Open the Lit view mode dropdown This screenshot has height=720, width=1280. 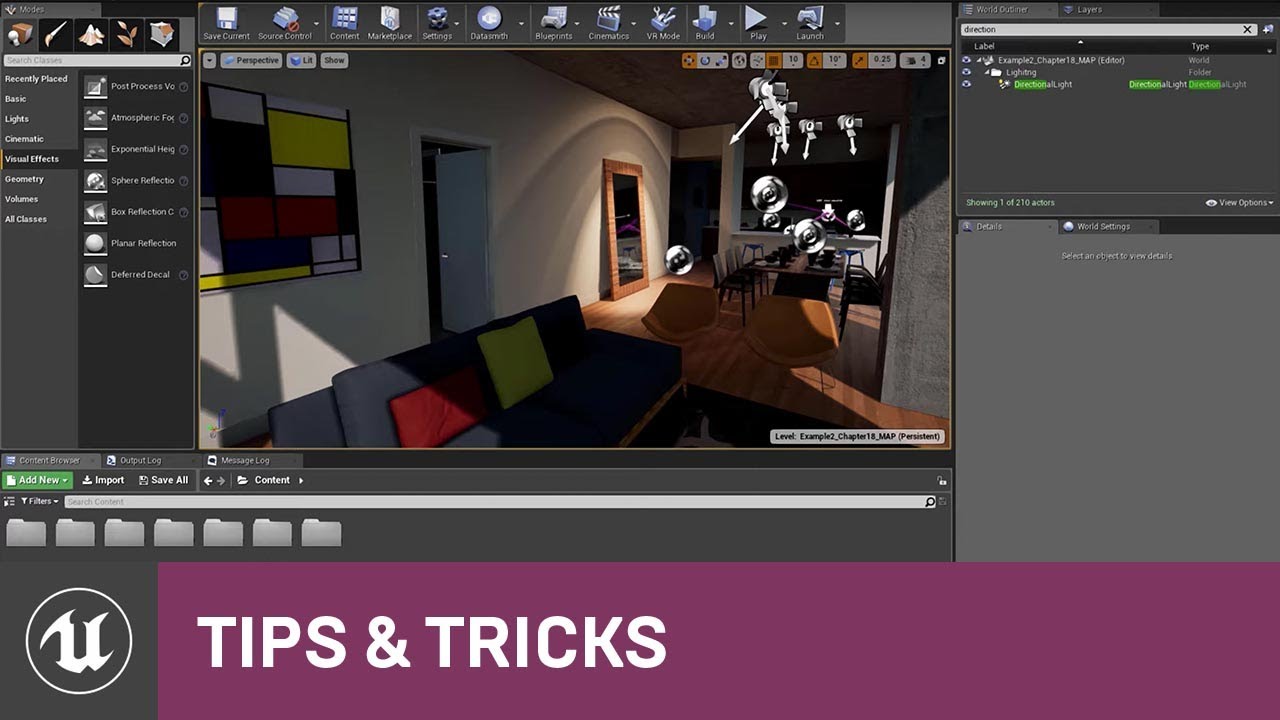(x=301, y=60)
